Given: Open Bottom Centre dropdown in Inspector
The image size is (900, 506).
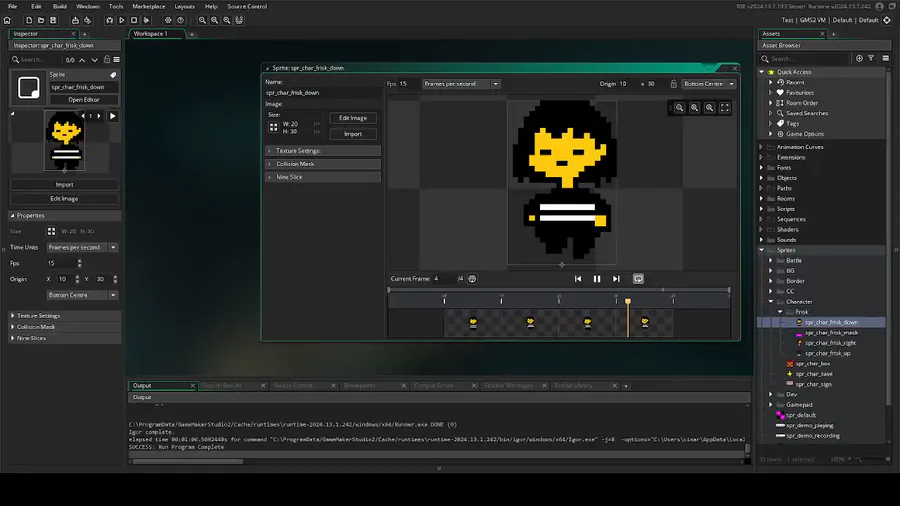Looking at the screenshot, I should (82, 295).
